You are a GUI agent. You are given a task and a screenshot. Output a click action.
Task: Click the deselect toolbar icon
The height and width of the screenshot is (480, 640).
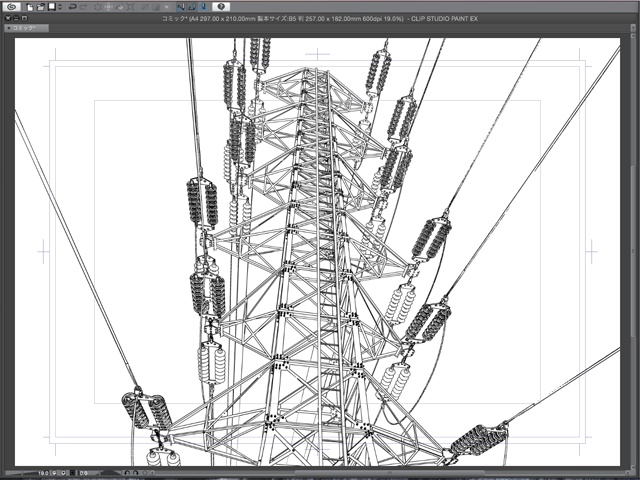[144, 7]
